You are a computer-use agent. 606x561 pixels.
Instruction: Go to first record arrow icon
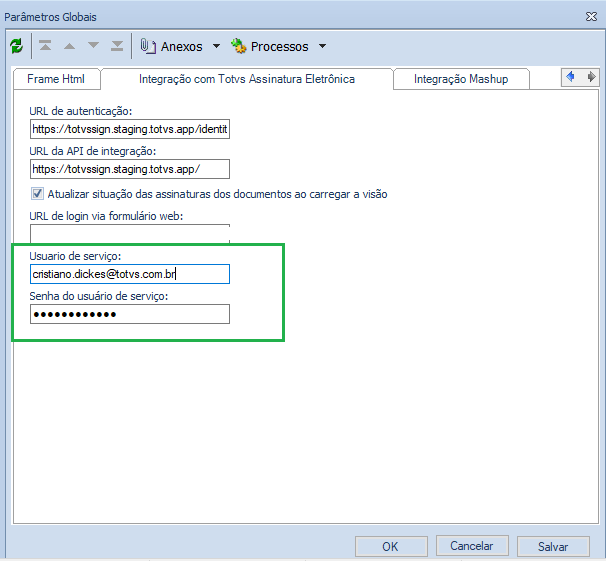click(45, 46)
